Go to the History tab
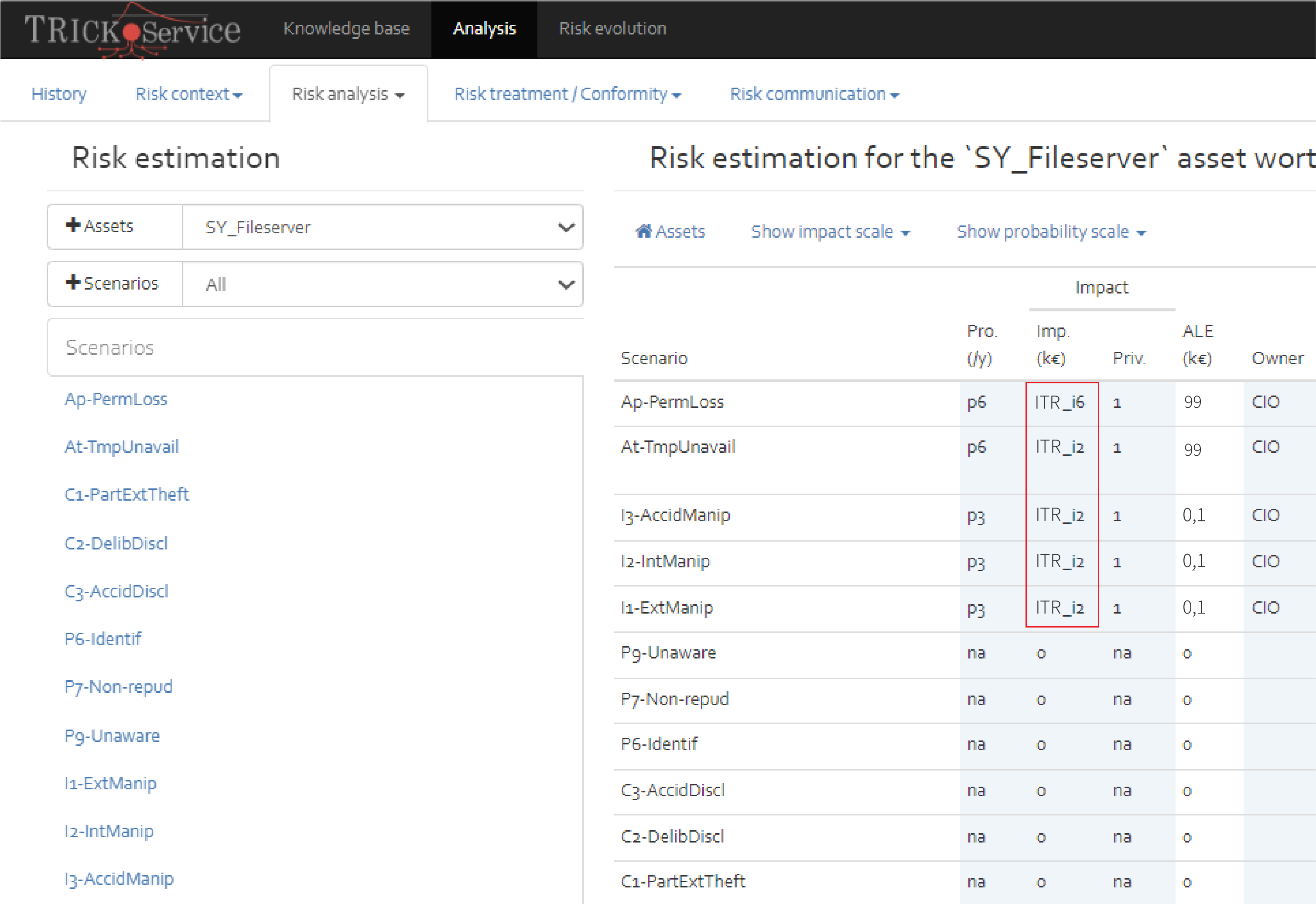The height and width of the screenshot is (904, 1316). click(59, 94)
